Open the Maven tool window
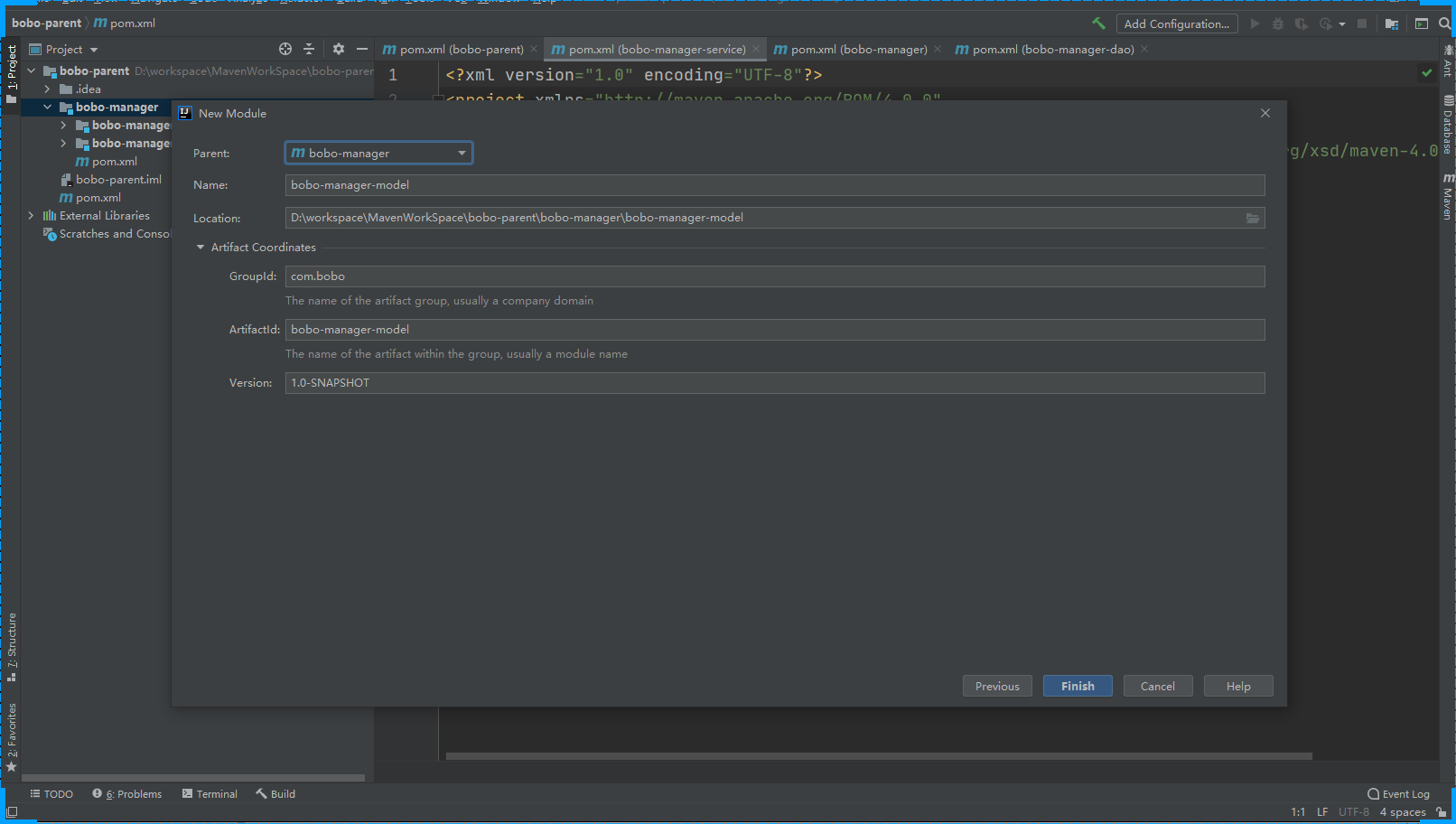This screenshot has height=824, width=1456. click(x=1448, y=196)
